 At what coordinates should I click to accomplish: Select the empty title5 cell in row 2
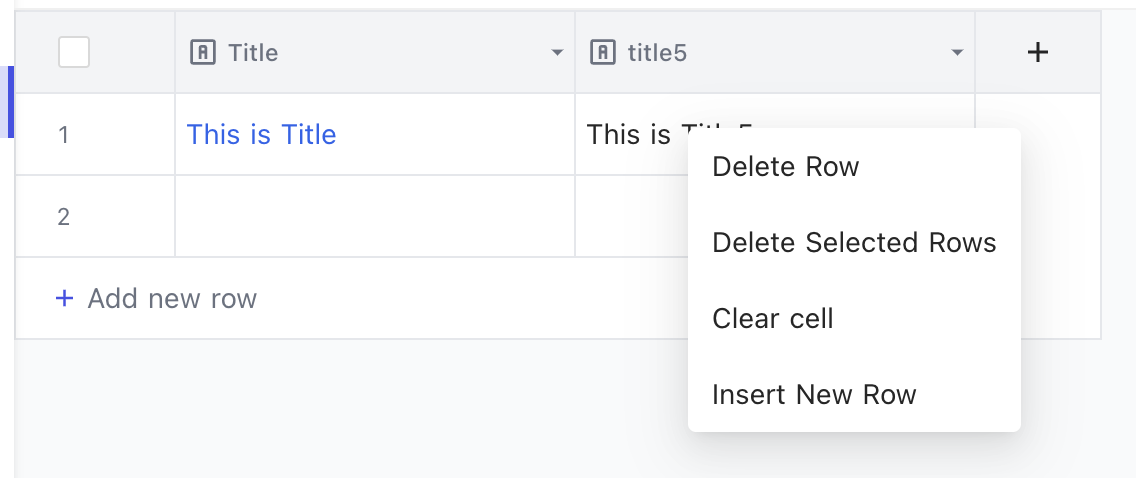point(630,216)
